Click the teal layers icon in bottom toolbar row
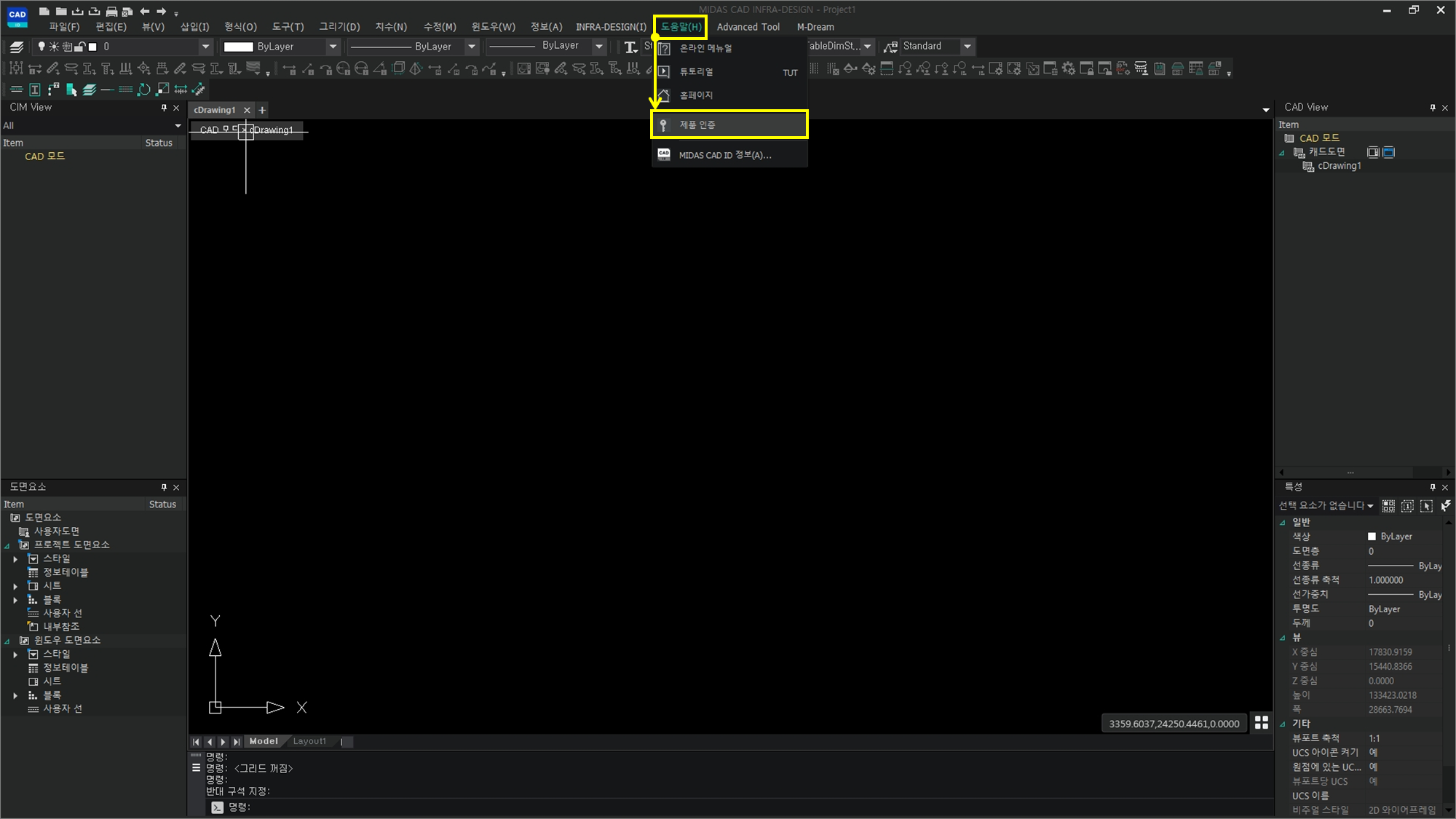This screenshot has width=1456, height=819. pyautogui.click(x=89, y=90)
